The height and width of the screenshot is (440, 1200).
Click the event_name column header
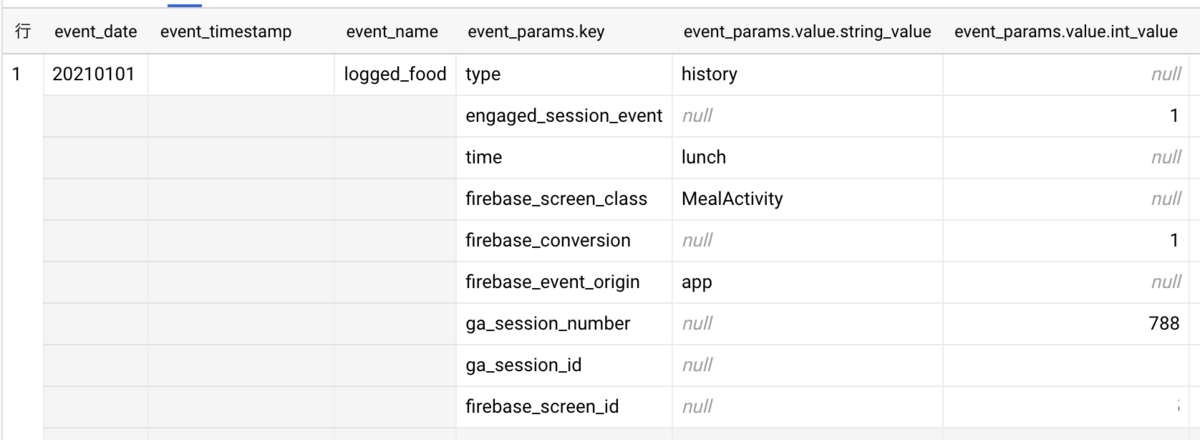pos(392,32)
